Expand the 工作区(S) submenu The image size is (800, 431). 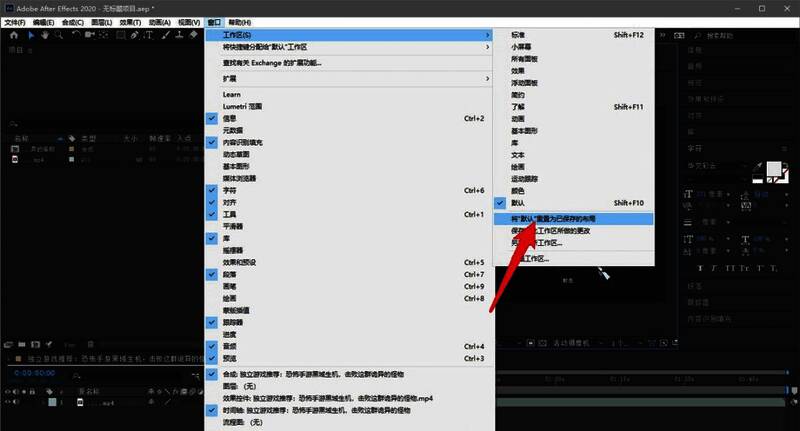tap(348, 35)
